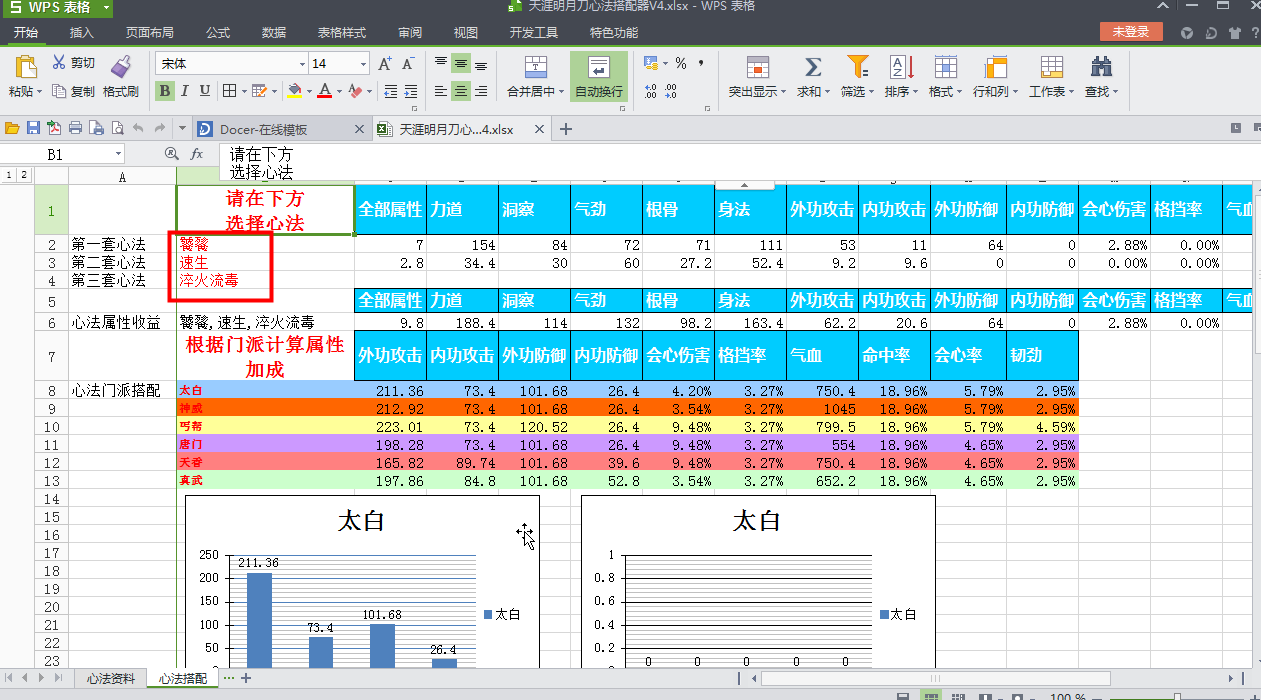Viewport: 1261px width, 700px height.
Task: Click the Find (查找) binoculars icon
Action: click(x=1102, y=67)
